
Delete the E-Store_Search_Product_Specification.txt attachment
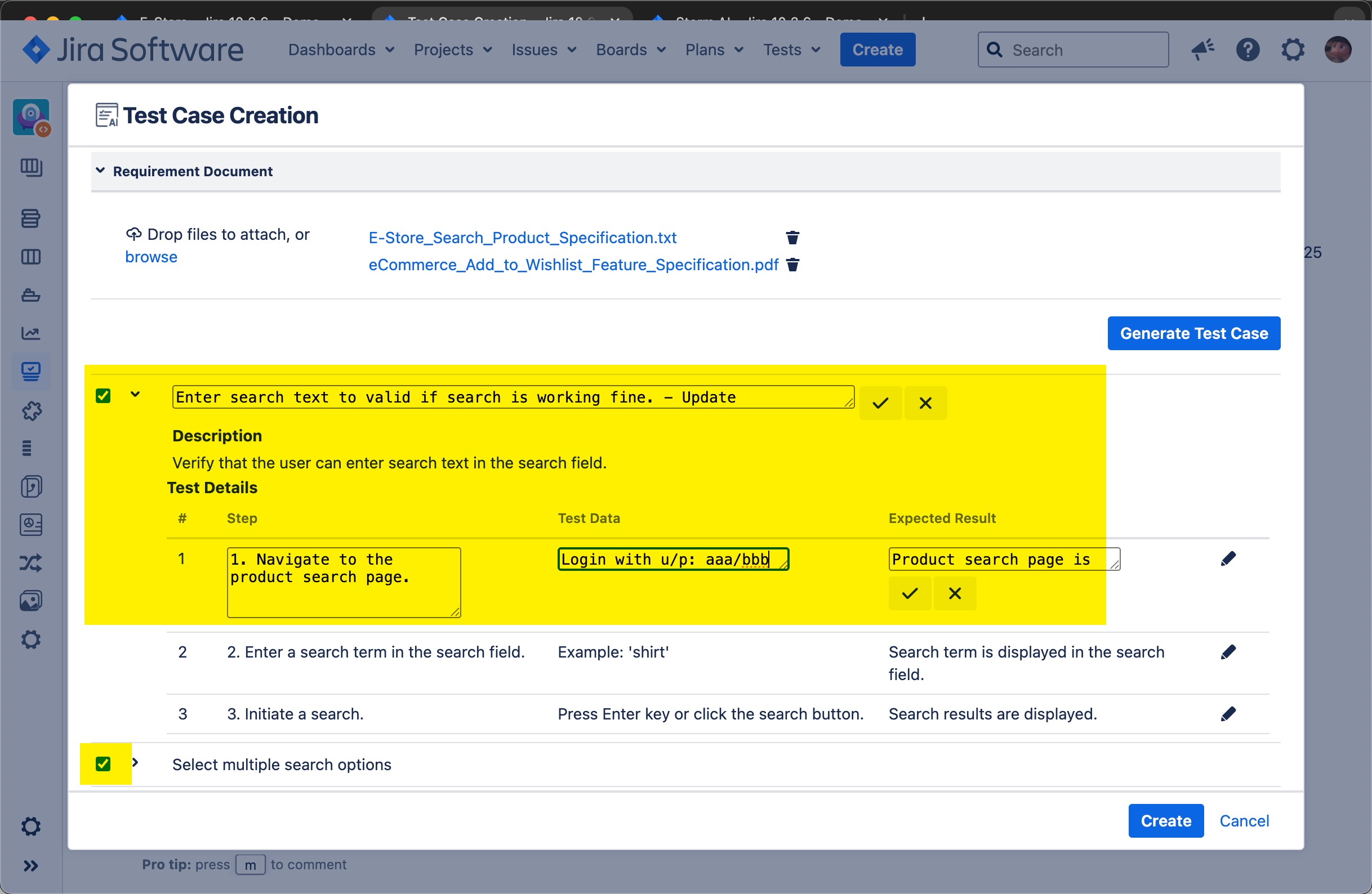point(792,238)
